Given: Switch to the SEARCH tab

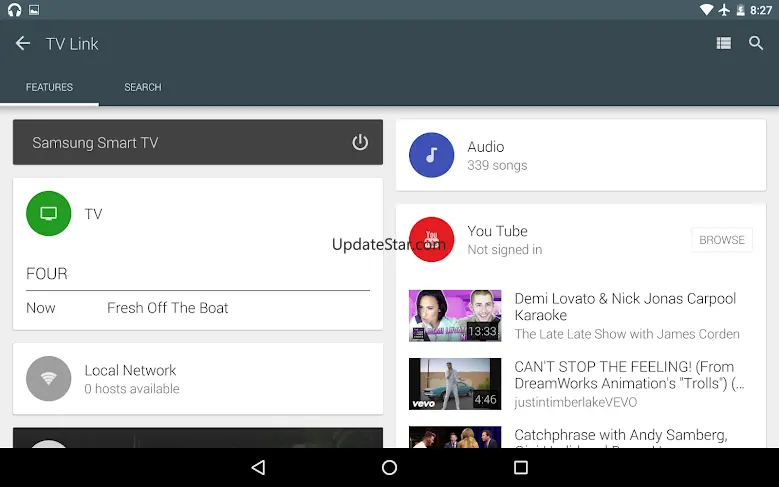Looking at the screenshot, I should click(x=143, y=87).
